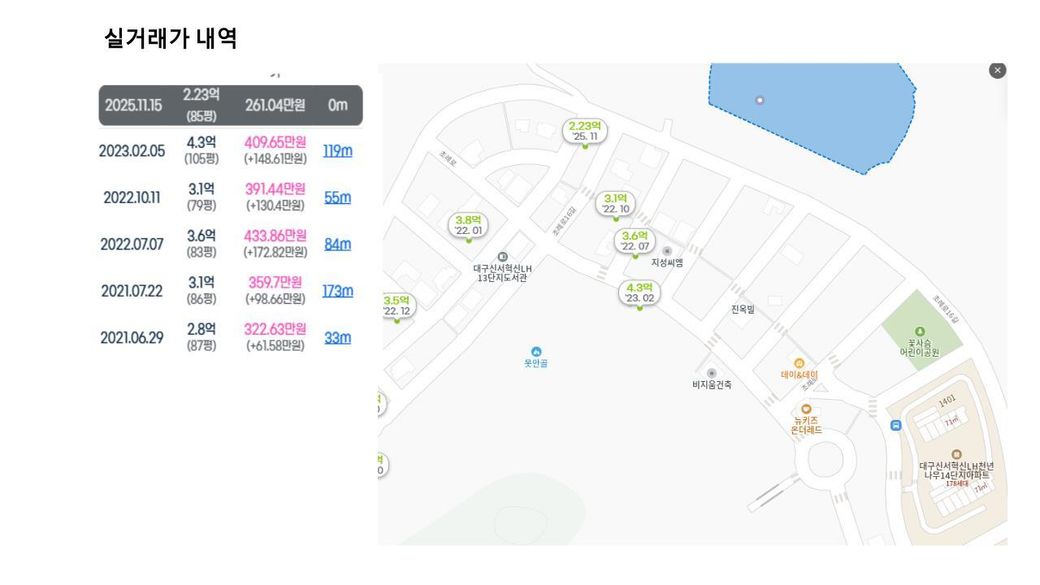Select the 4.3억 '23.02 map marker
This screenshot has height=585, width=1040.
(x=640, y=292)
